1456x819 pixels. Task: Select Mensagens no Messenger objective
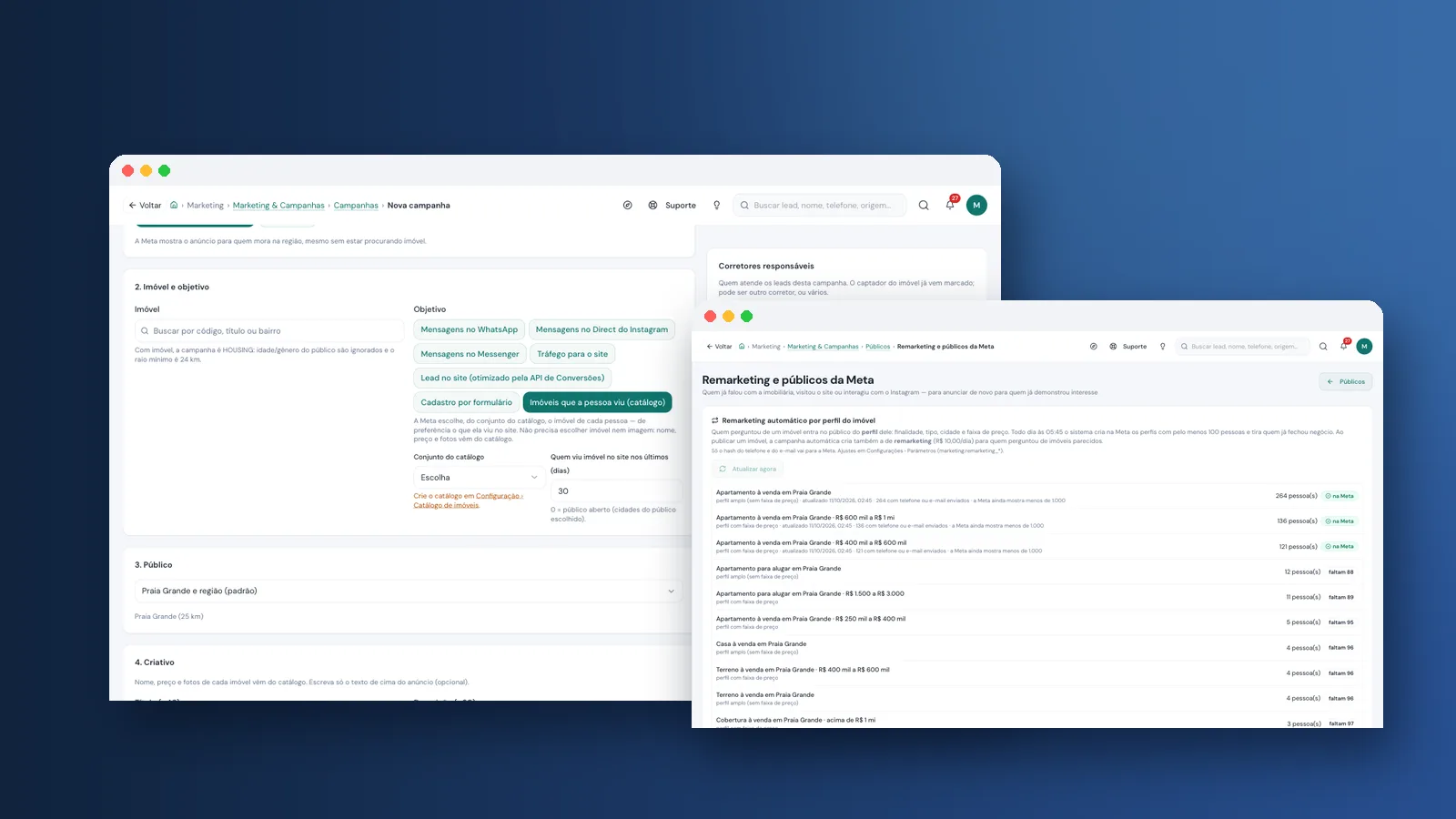[x=470, y=354]
